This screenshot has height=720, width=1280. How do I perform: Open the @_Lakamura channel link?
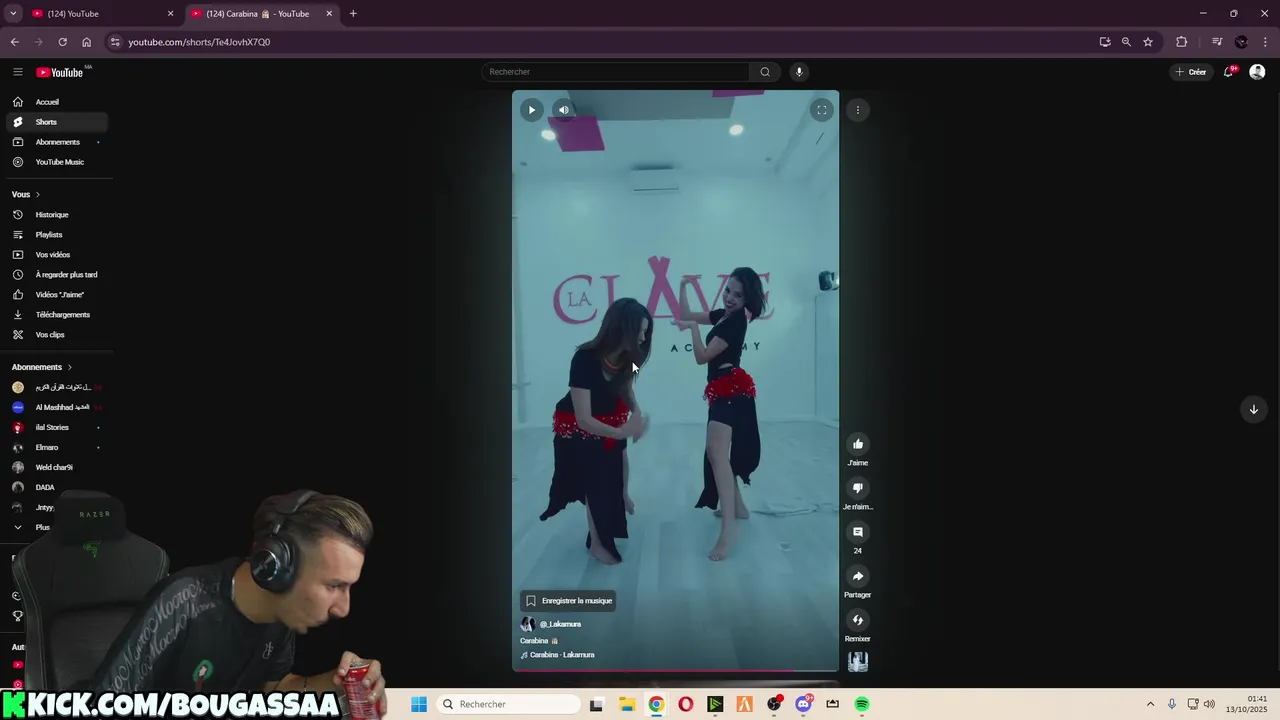pos(560,624)
